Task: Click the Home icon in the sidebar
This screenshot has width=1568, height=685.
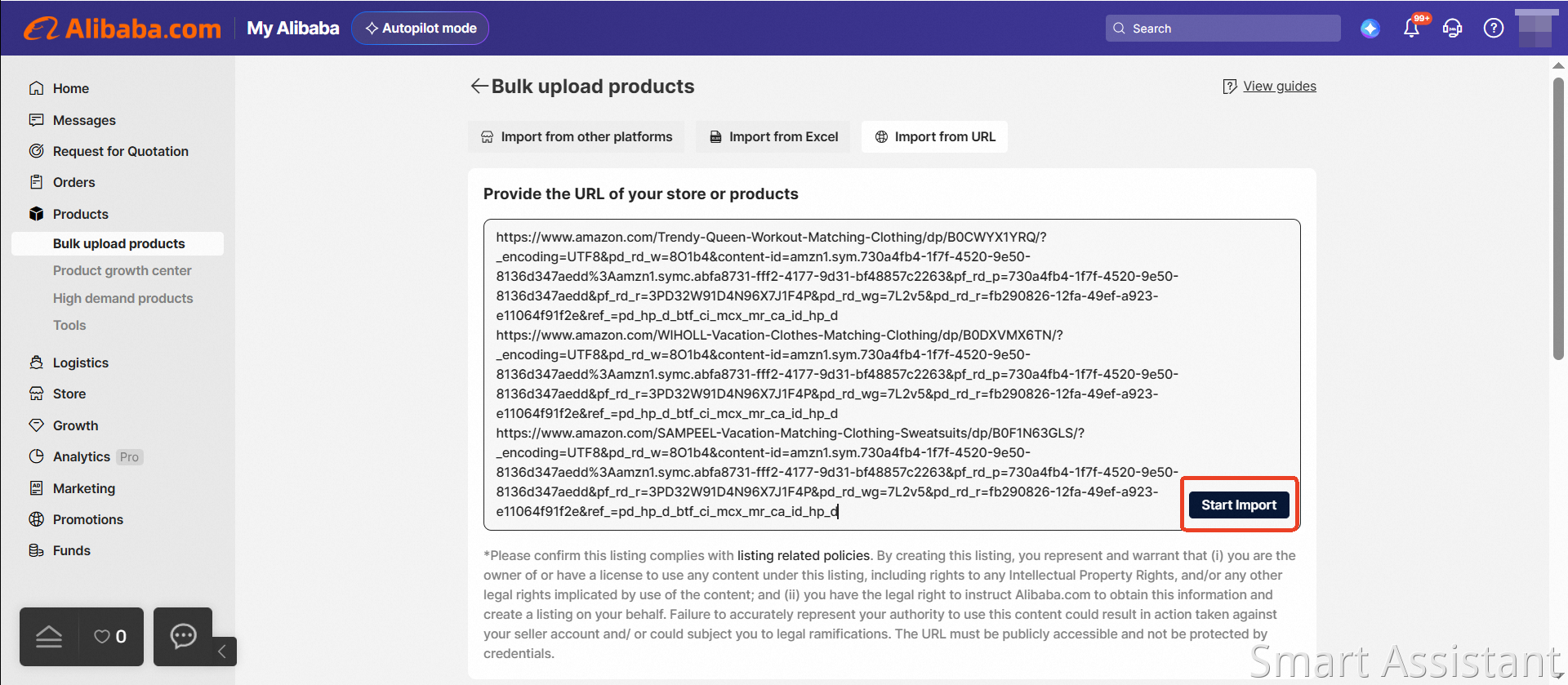Action: (x=36, y=88)
